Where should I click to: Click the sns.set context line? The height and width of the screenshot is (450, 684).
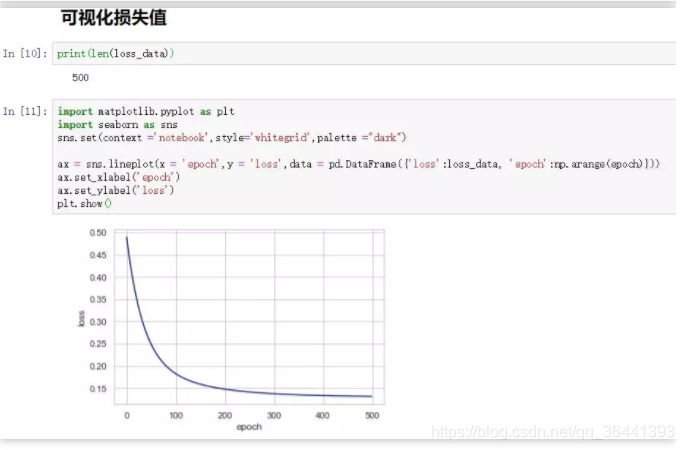(232, 138)
